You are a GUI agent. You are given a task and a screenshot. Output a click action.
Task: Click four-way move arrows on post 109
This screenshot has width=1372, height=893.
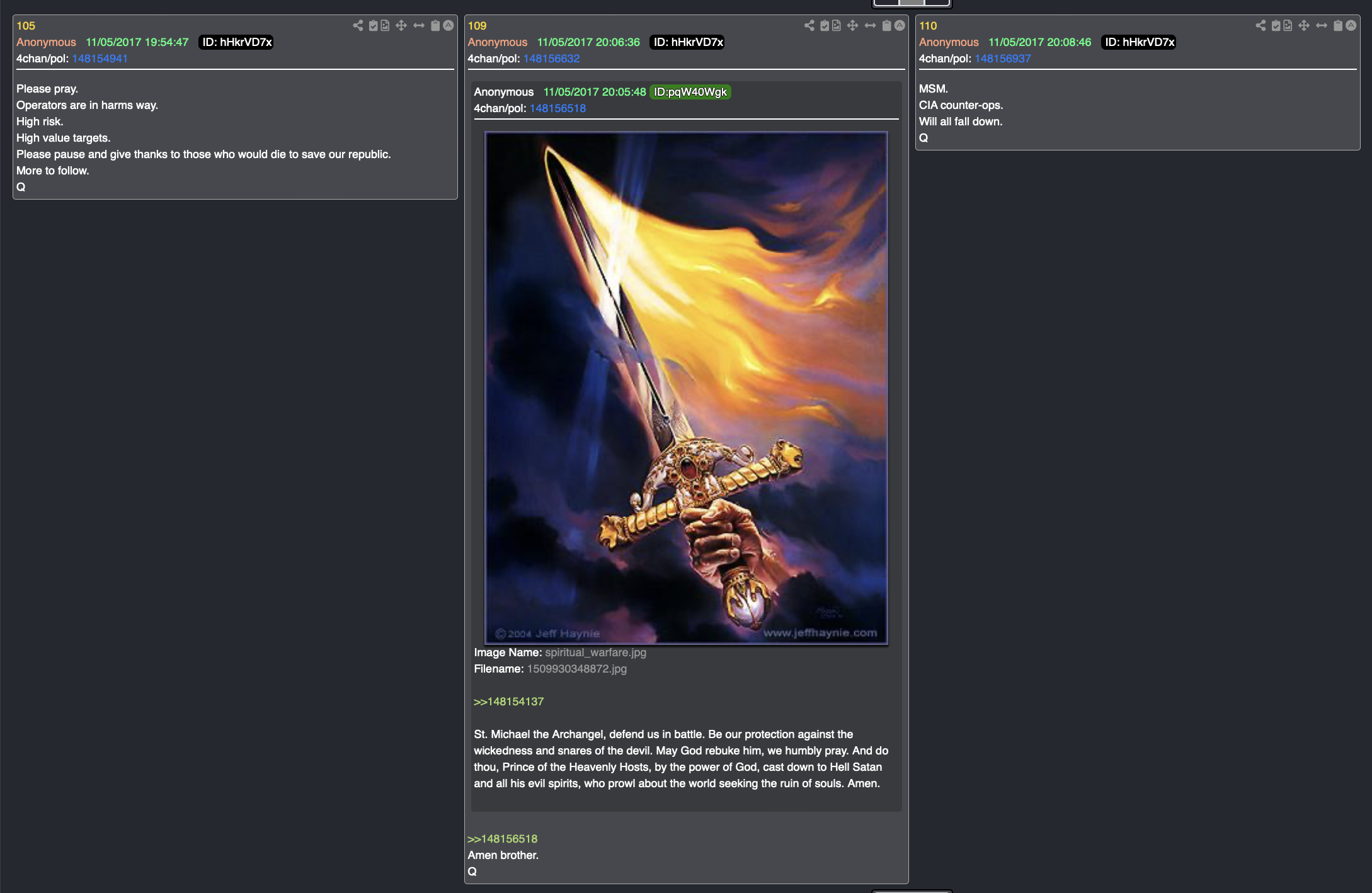(853, 26)
